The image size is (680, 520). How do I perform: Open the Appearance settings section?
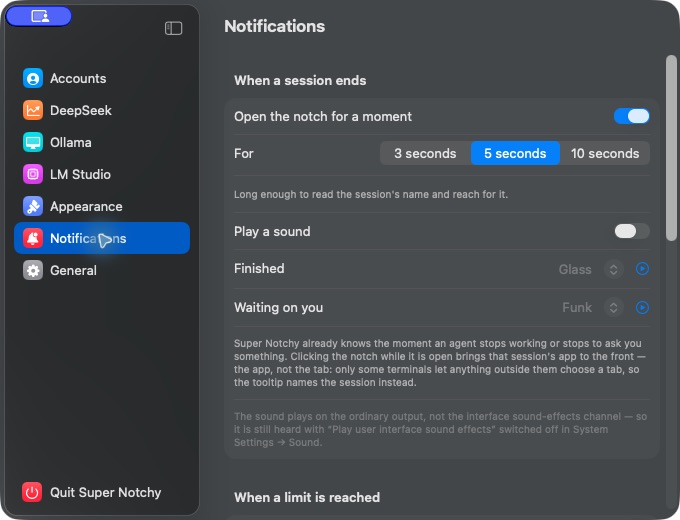point(102,206)
